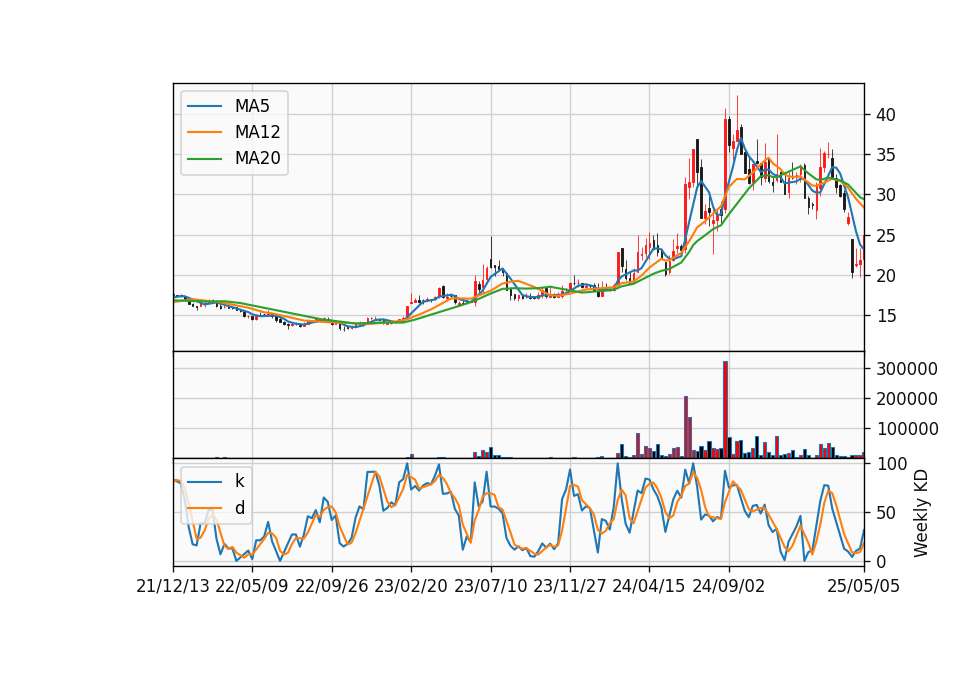This screenshot has width=960, height=690.
Task: Click the volume axis value 200000
Action: click(907, 399)
